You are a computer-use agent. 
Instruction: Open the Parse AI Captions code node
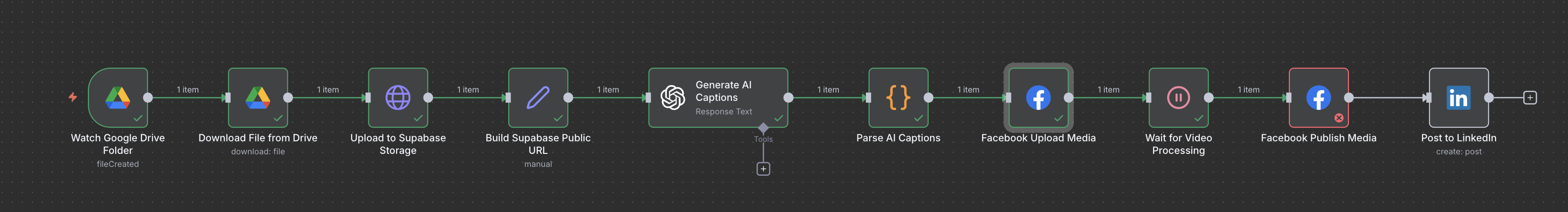tap(898, 98)
